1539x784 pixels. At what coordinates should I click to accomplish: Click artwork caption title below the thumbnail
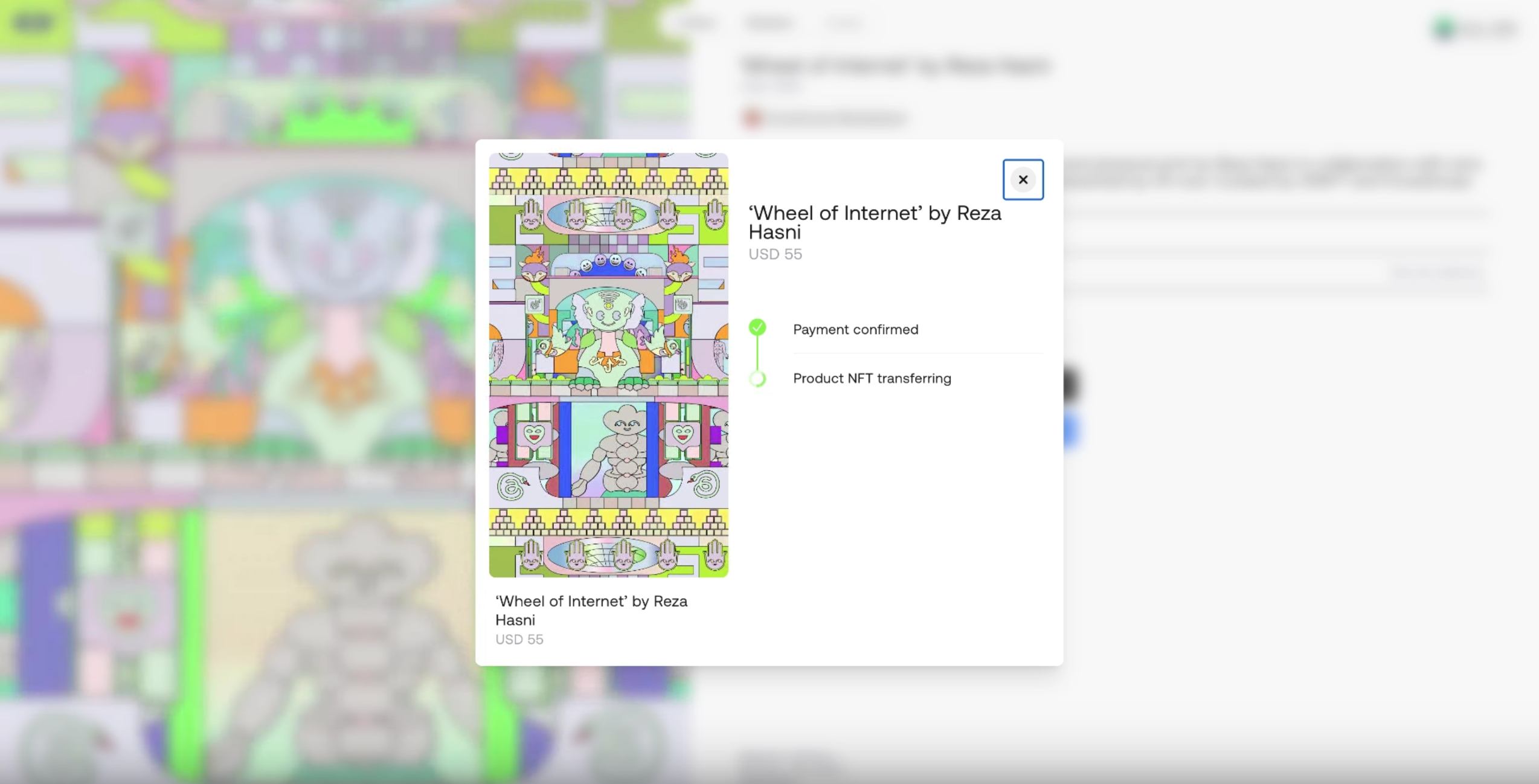591,610
